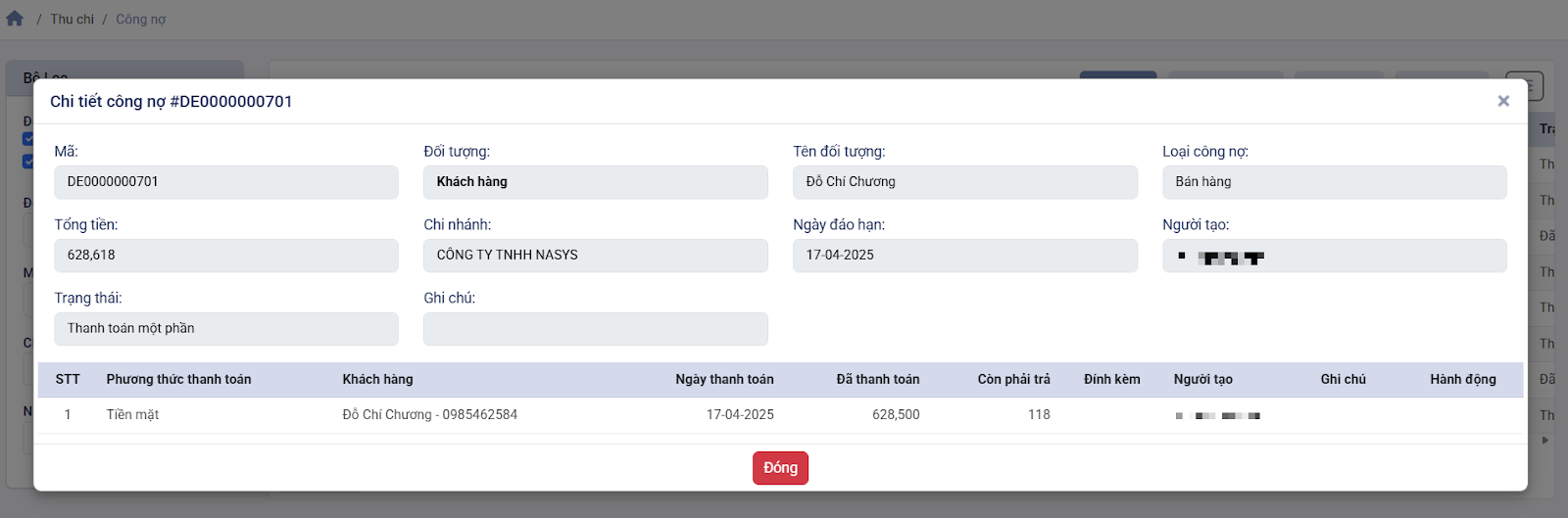Click the Còn phải trả column header
Screen dimensions: 1568x518
(1013, 379)
